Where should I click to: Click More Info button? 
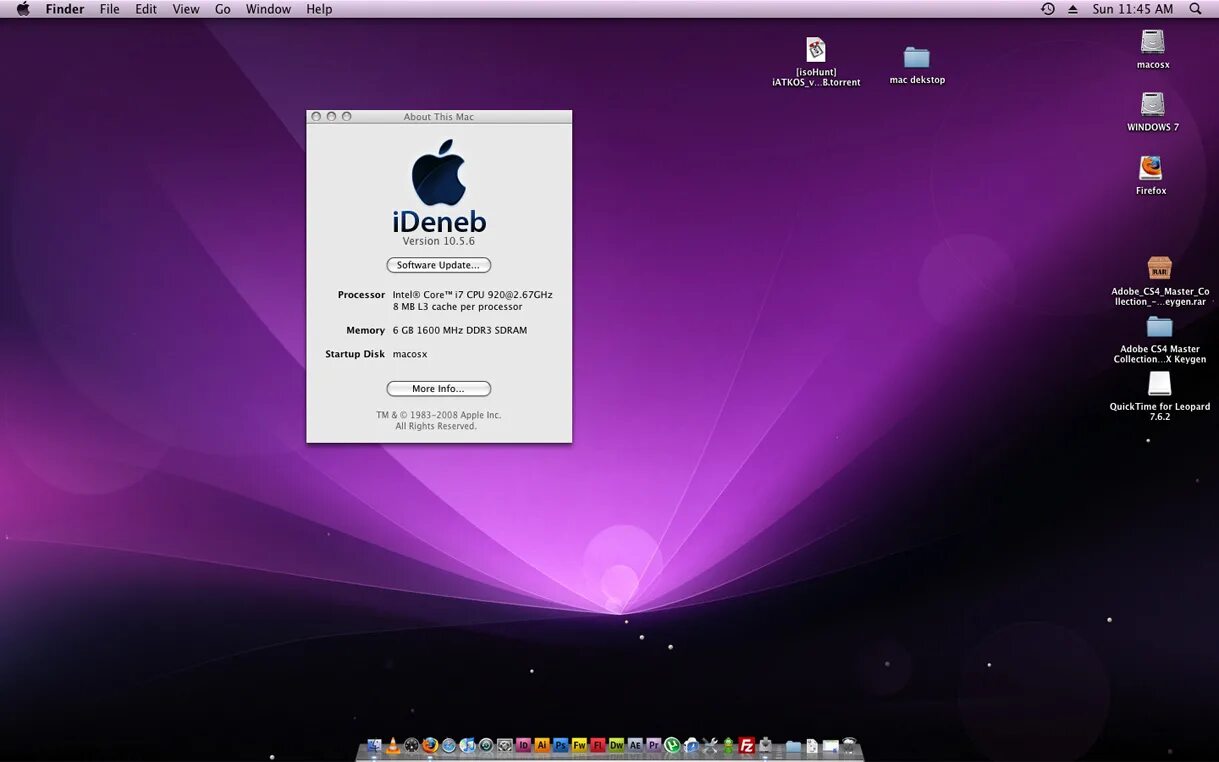(x=439, y=389)
